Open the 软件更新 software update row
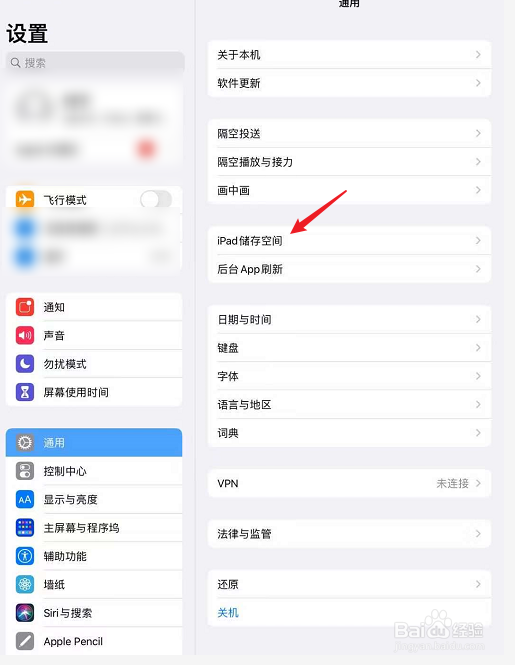Screen dimensions: 515x665 [349, 83]
